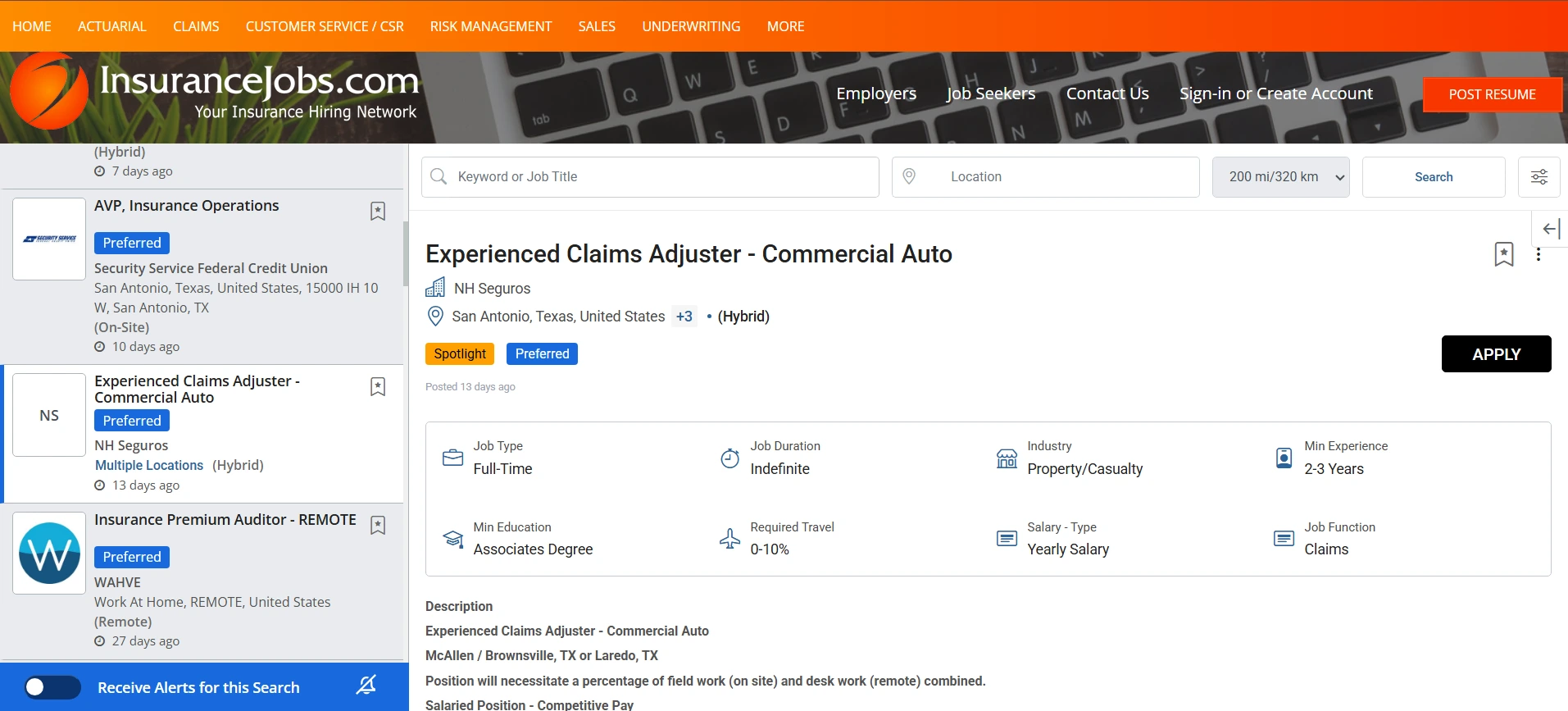Bookmark the Experienced Claims Adjuster listing in sidebar

(x=378, y=387)
